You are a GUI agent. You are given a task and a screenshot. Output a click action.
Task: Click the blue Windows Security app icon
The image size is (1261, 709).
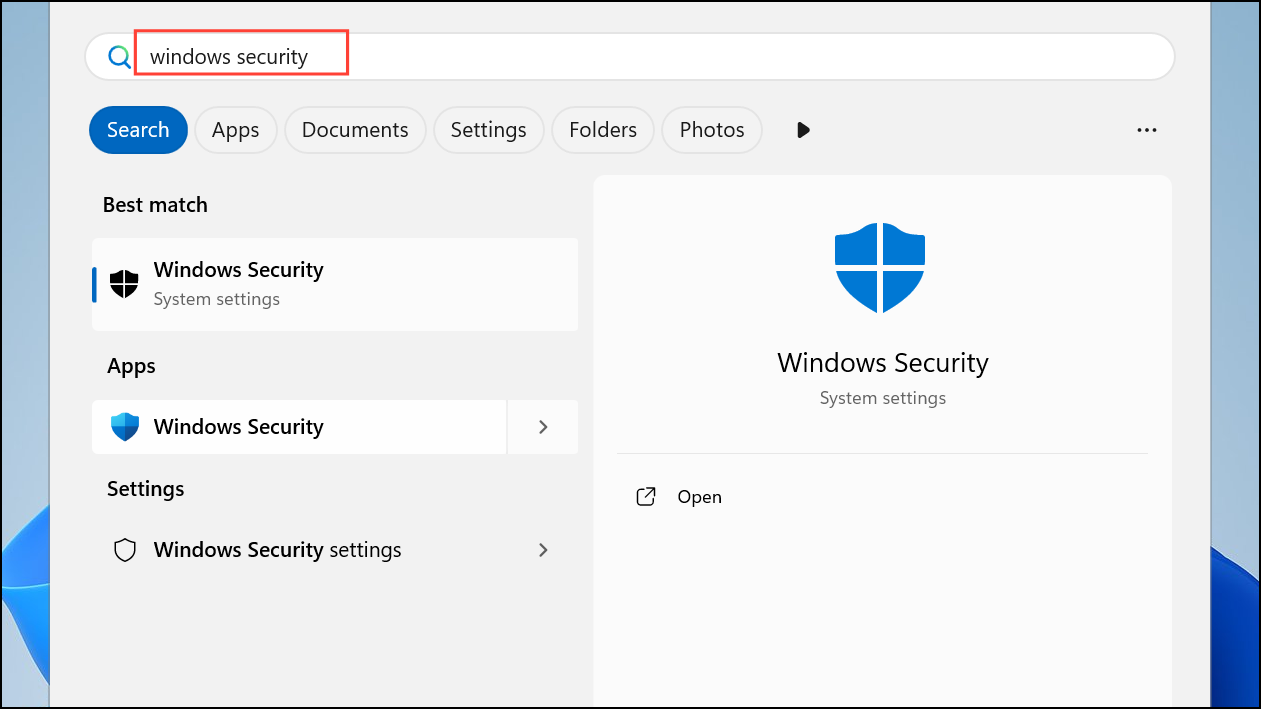click(x=124, y=427)
